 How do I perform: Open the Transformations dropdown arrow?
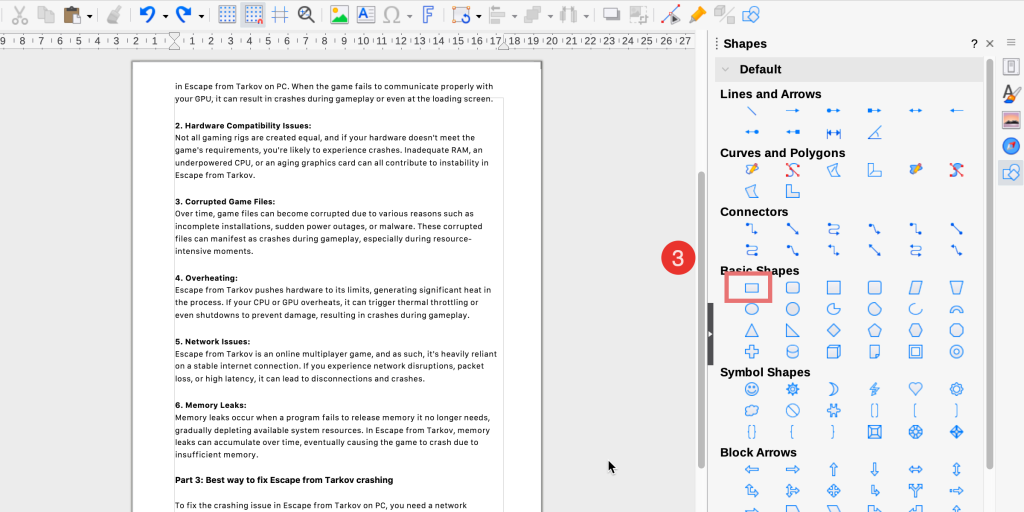pos(479,16)
